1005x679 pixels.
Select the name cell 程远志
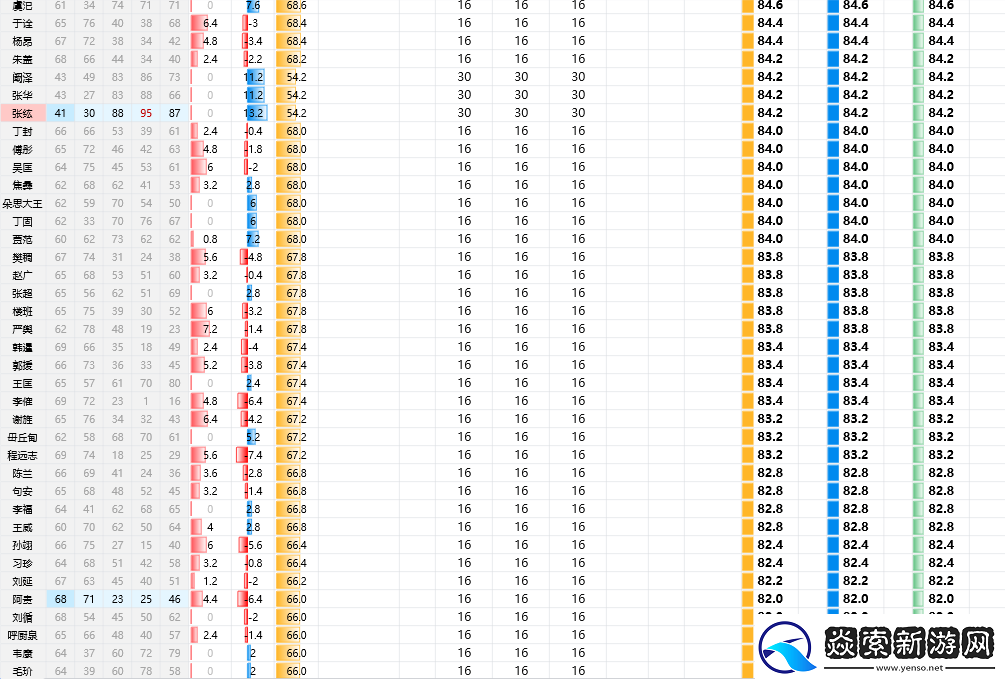point(22,455)
